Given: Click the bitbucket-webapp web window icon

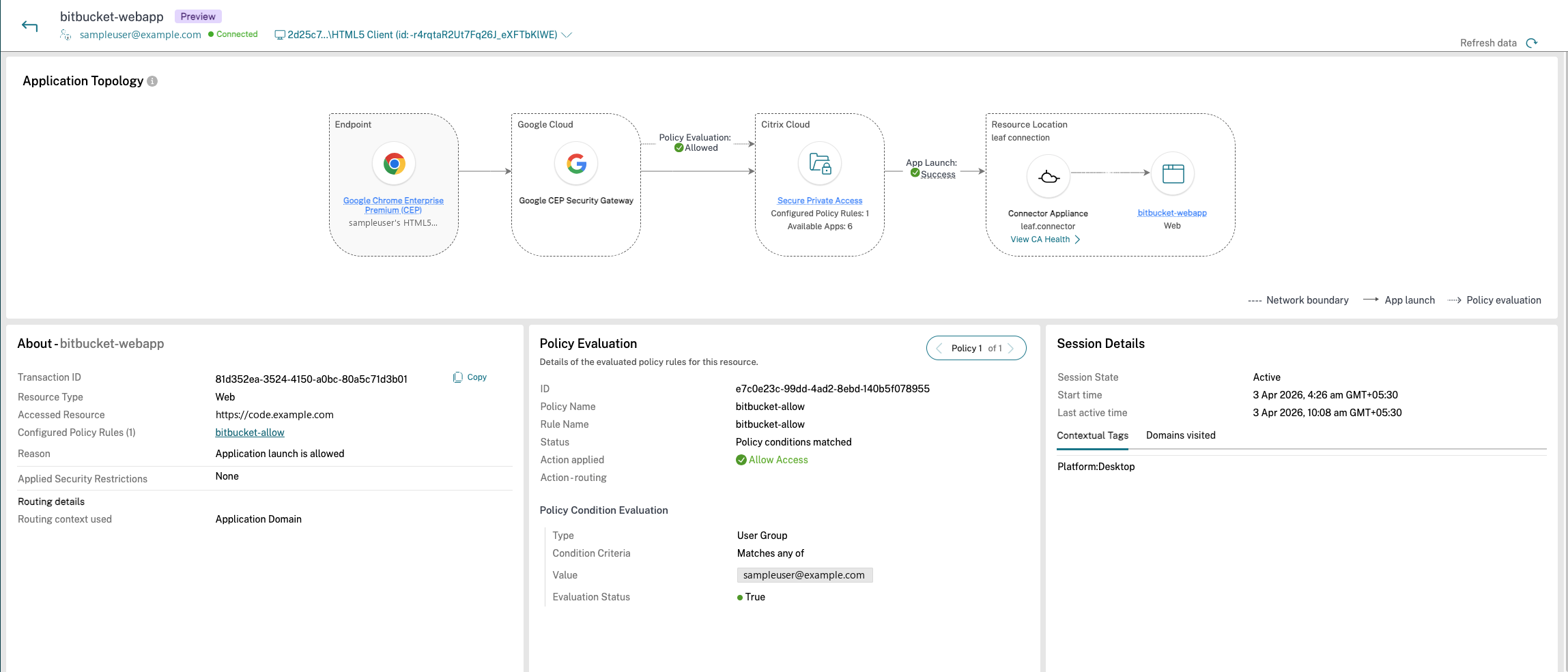Looking at the screenshot, I should (1173, 173).
